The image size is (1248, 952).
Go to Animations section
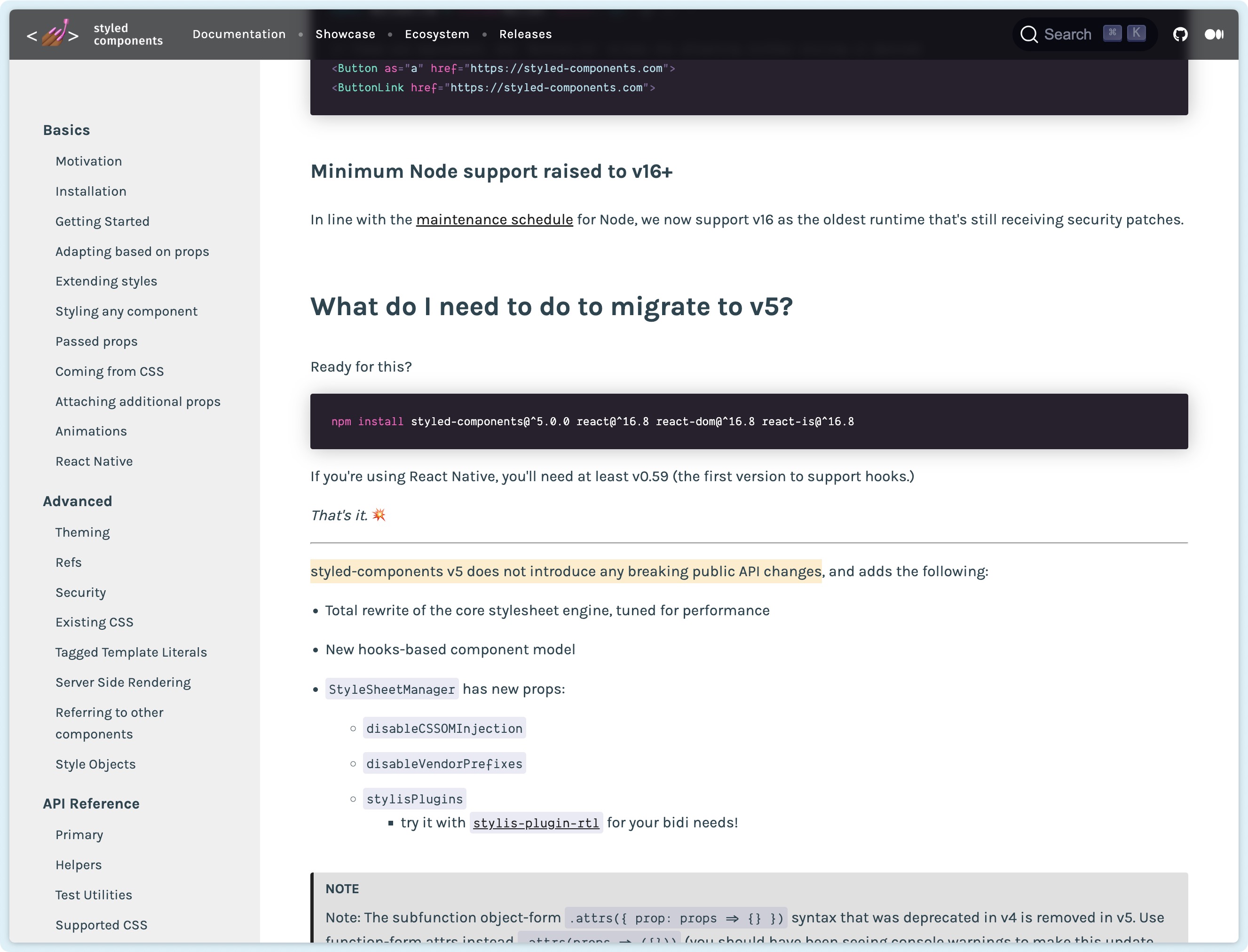coord(91,432)
